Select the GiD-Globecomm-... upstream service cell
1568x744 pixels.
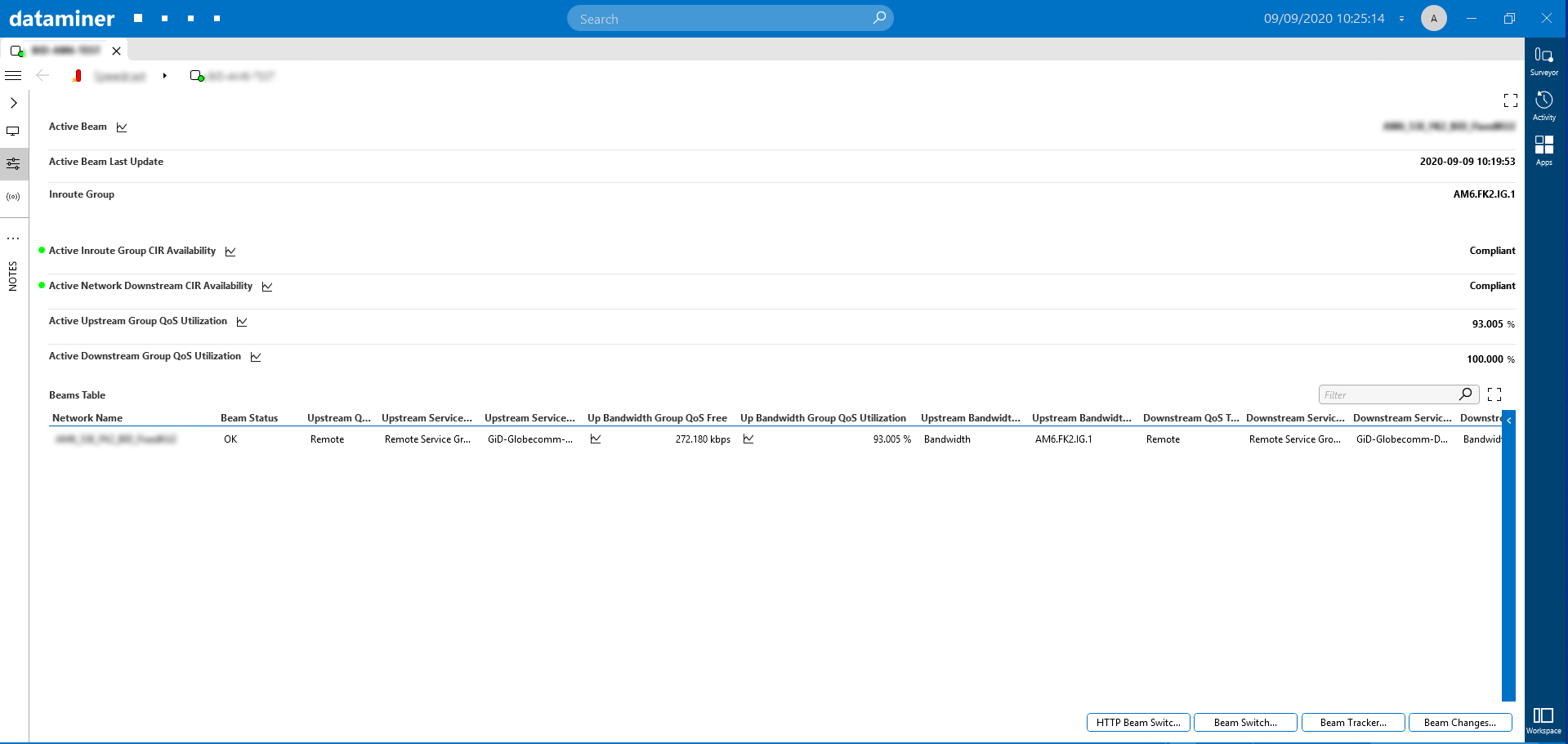[x=529, y=439]
